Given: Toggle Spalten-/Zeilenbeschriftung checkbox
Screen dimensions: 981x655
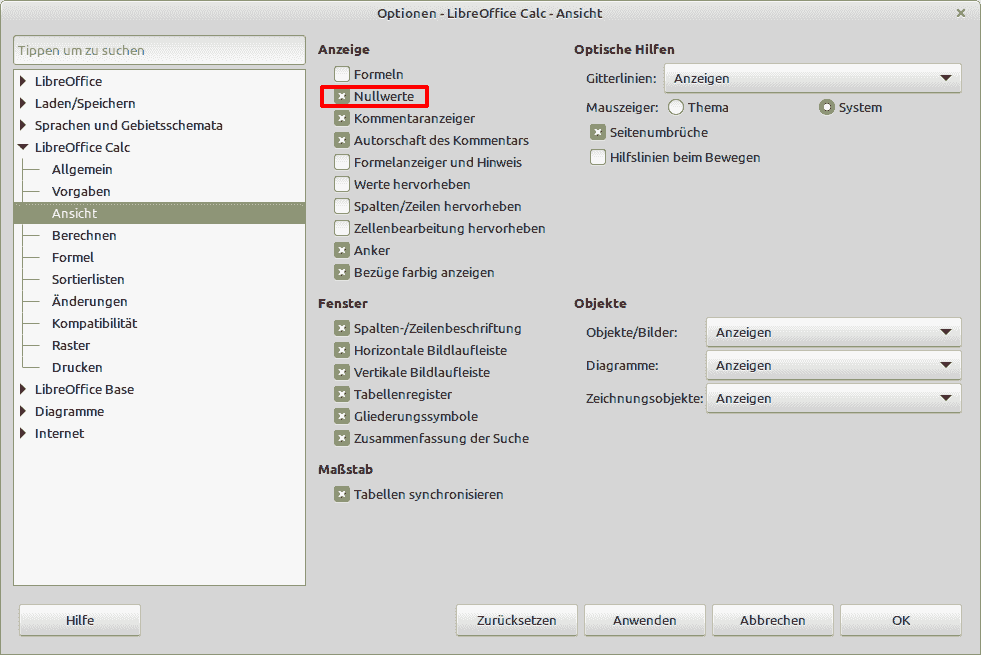Looking at the screenshot, I should click(342, 328).
